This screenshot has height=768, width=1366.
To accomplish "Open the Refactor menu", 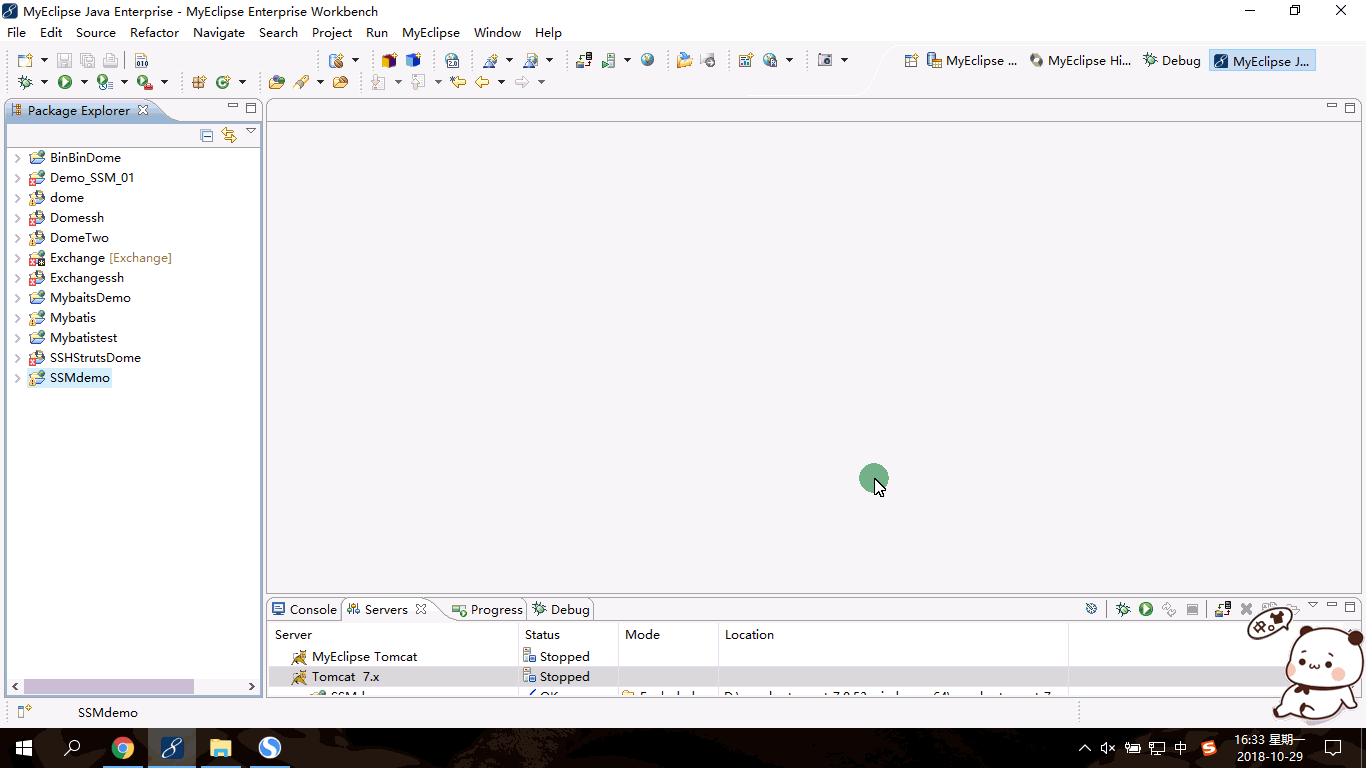I will 154,33.
